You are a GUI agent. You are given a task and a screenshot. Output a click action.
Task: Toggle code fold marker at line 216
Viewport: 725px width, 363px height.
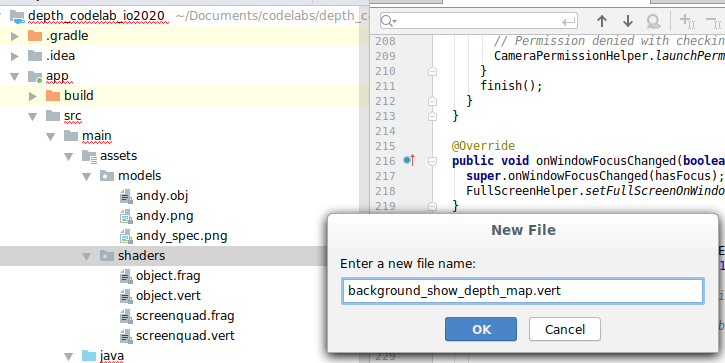432,161
